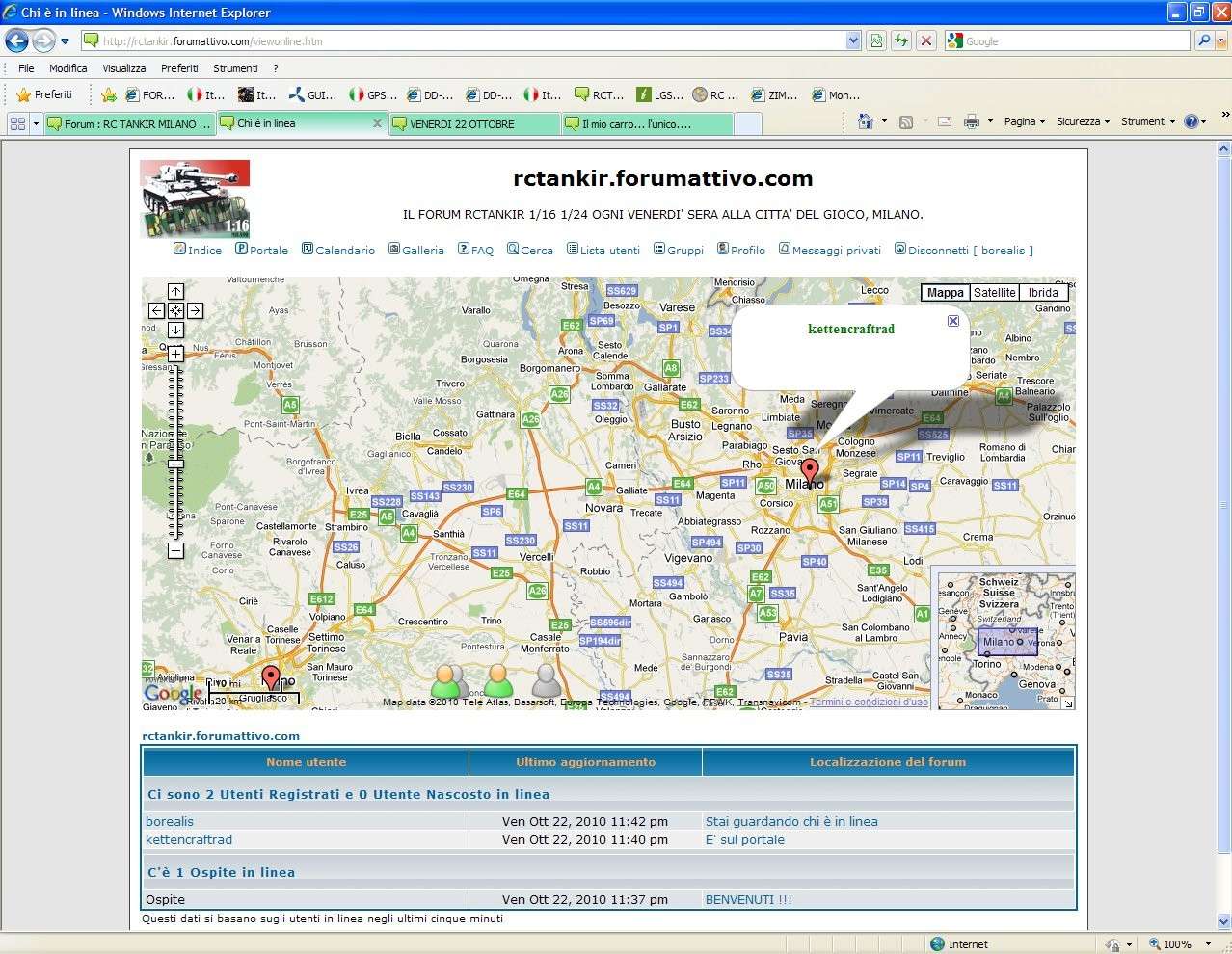Expand the Sicurezza dropdown menu
The height and width of the screenshot is (954, 1232).
pos(1083,121)
